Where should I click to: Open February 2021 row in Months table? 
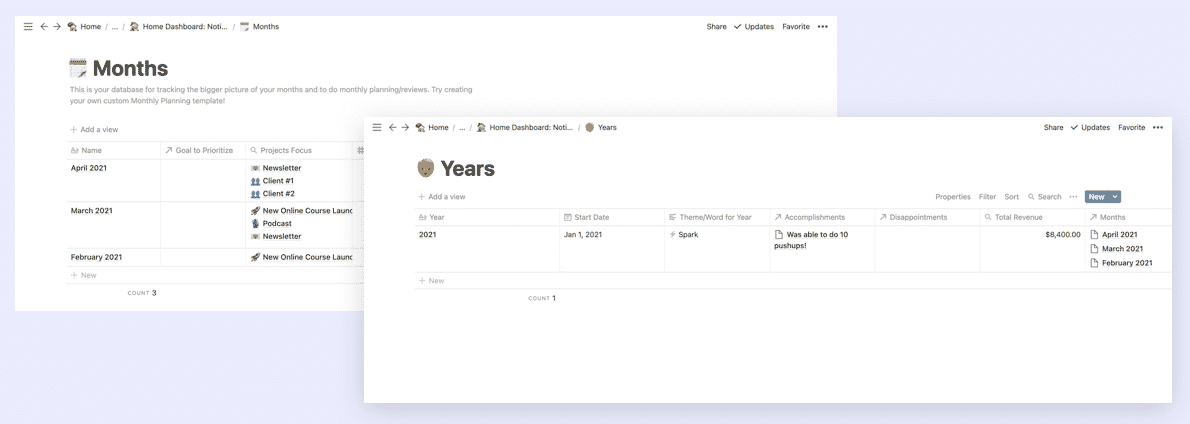96,257
